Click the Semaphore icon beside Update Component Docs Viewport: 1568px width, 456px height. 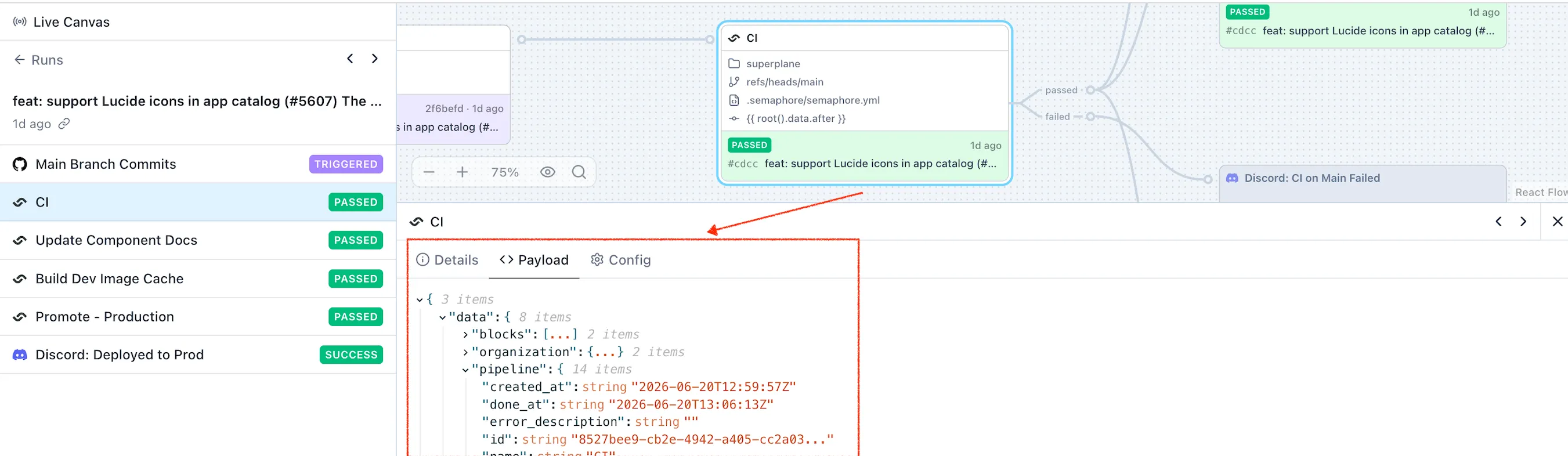pyautogui.click(x=20, y=241)
